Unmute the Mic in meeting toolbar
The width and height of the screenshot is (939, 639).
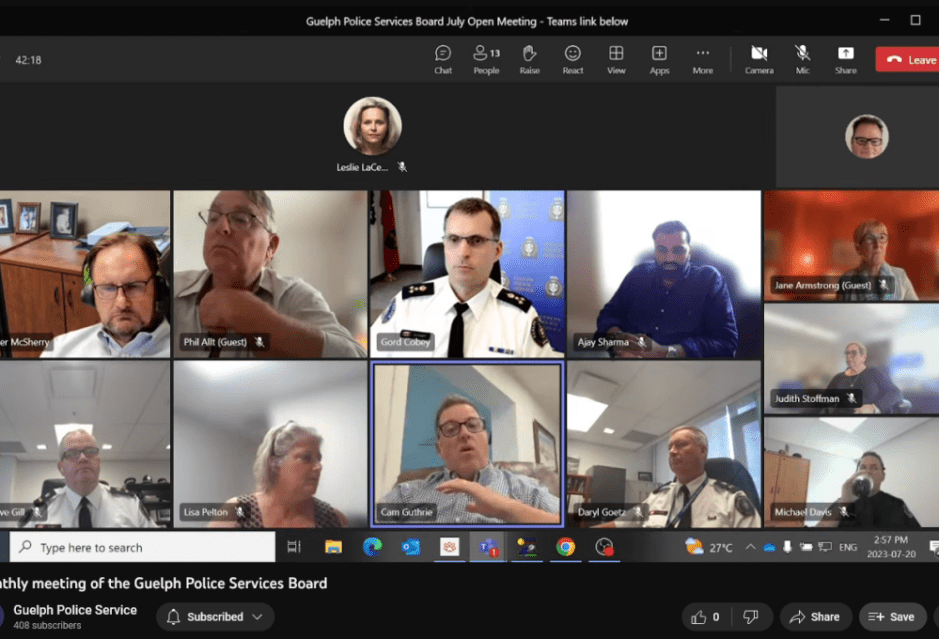click(x=802, y=59)
